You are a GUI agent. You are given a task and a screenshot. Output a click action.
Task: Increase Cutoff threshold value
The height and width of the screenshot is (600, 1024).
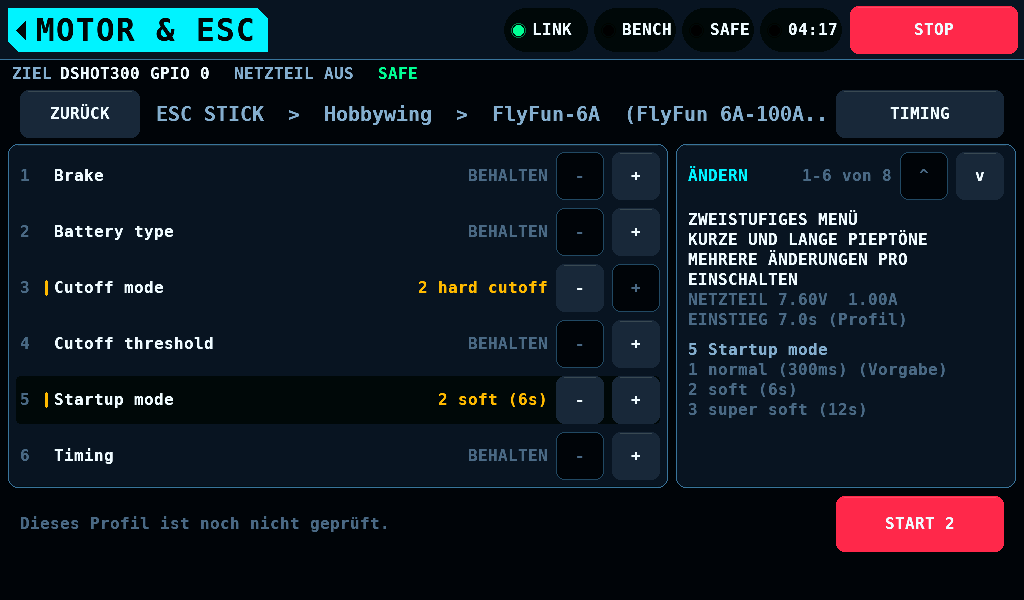coord(635,344)
